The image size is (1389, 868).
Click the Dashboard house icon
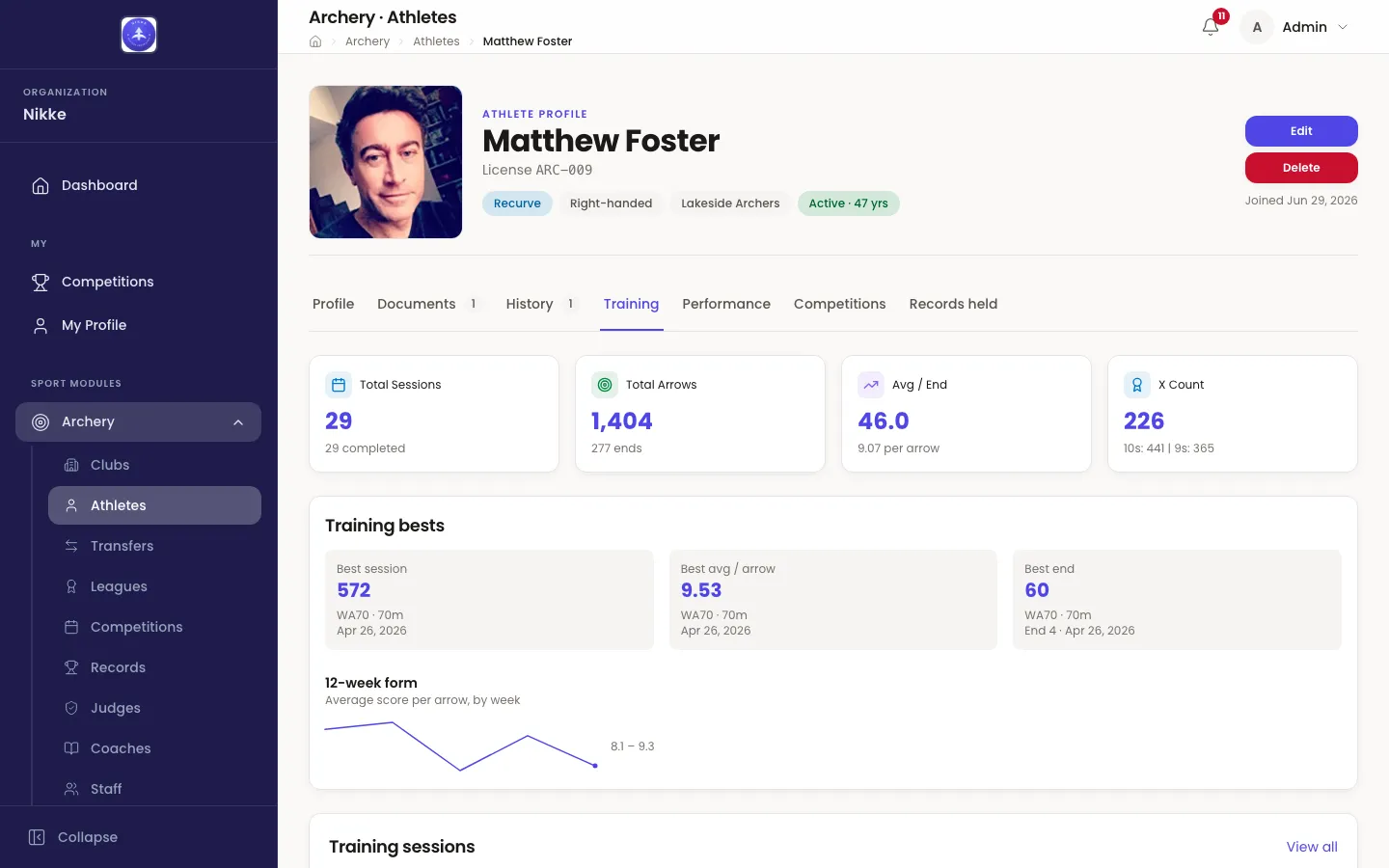coord(41,185)
